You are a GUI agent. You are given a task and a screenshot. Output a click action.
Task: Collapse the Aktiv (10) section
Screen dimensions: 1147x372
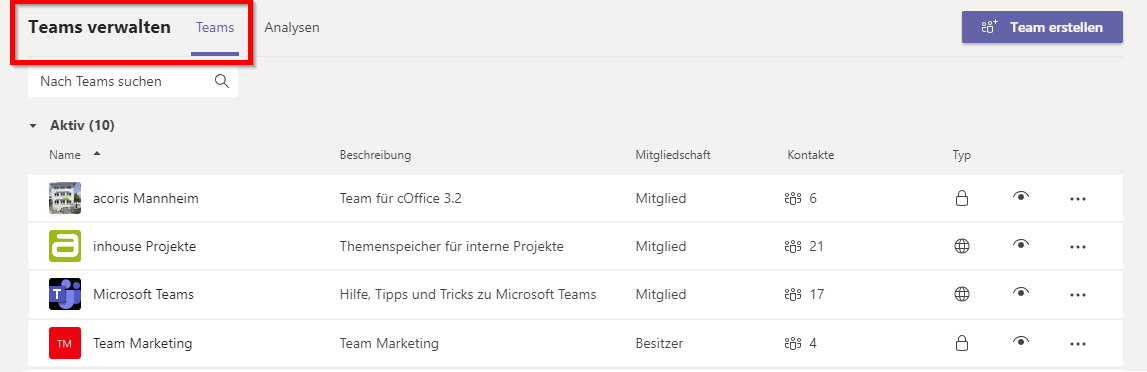point(33,126)
